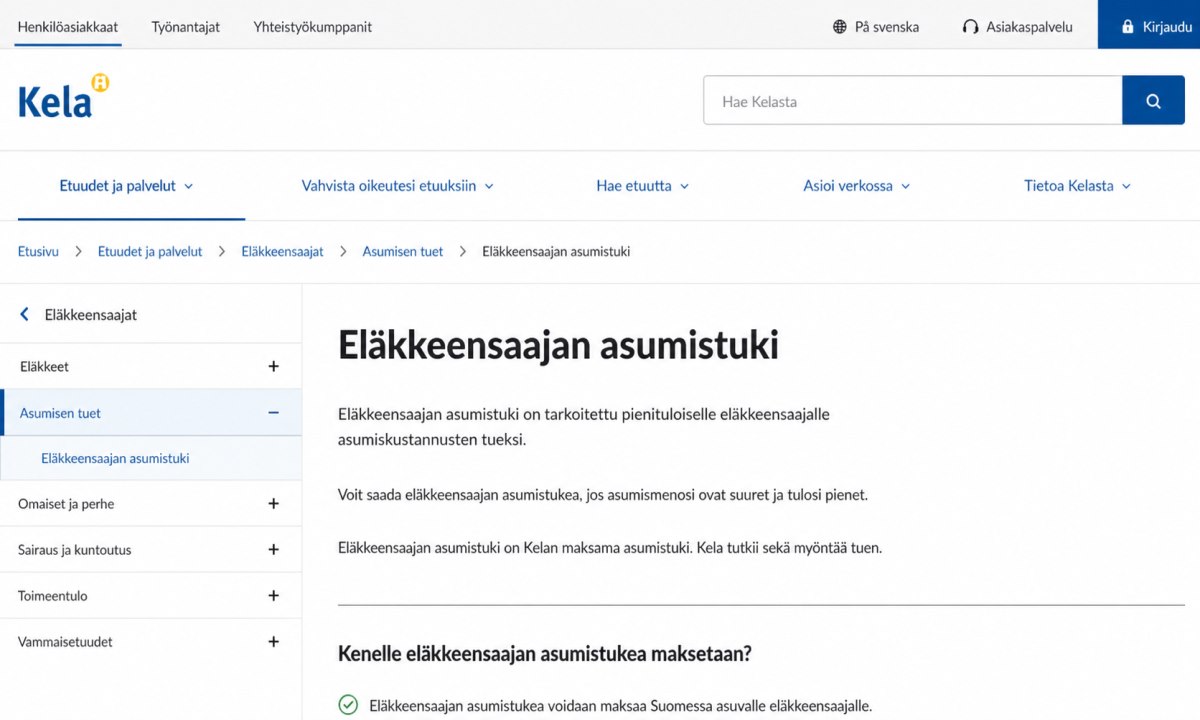
Task: Click the Eläkkeensaajan asumistuki breadcrumb current page text
Action: [x=556, y=252]
